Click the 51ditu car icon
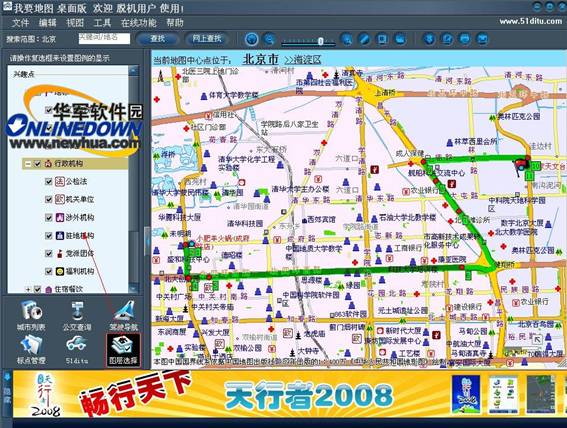 tap(77, 349)
